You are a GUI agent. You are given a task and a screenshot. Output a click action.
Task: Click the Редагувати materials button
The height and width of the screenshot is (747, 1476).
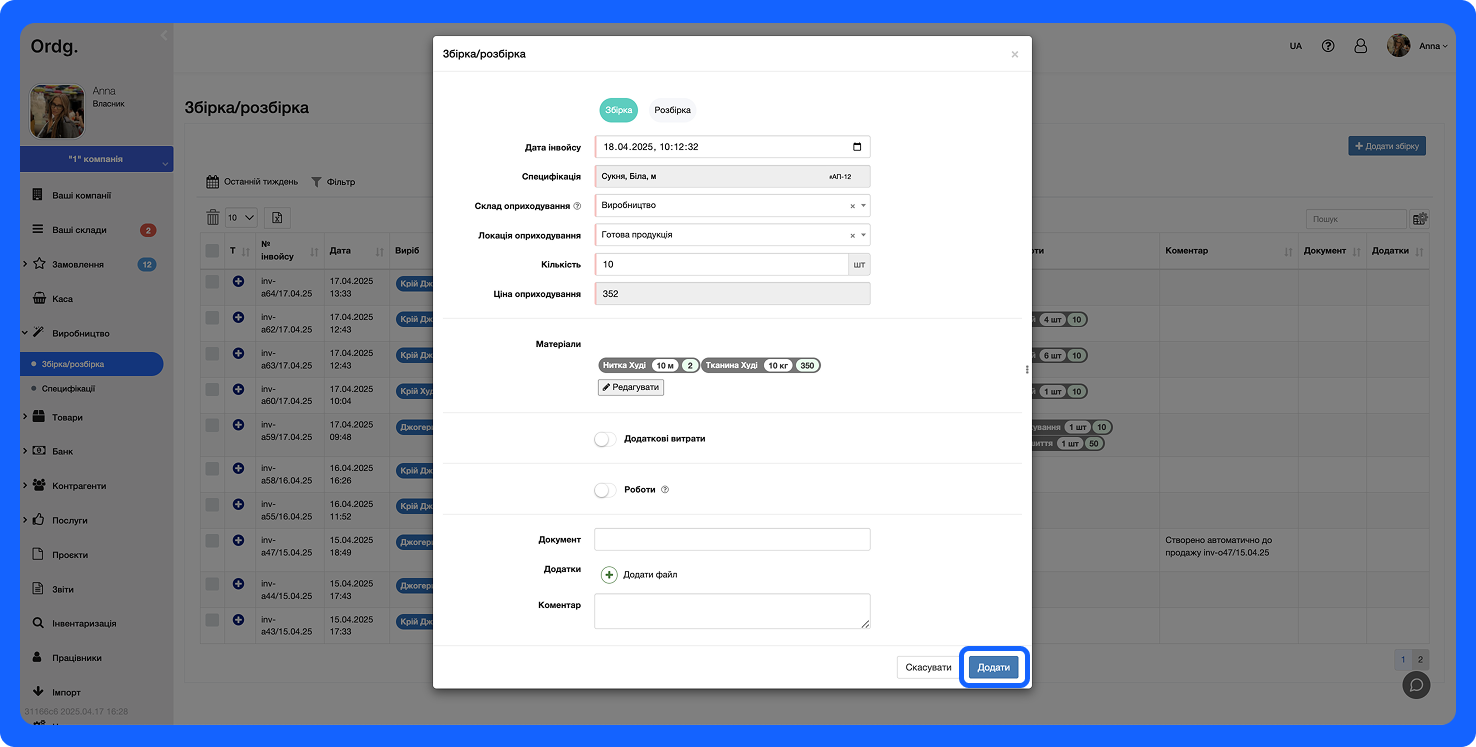631,387
